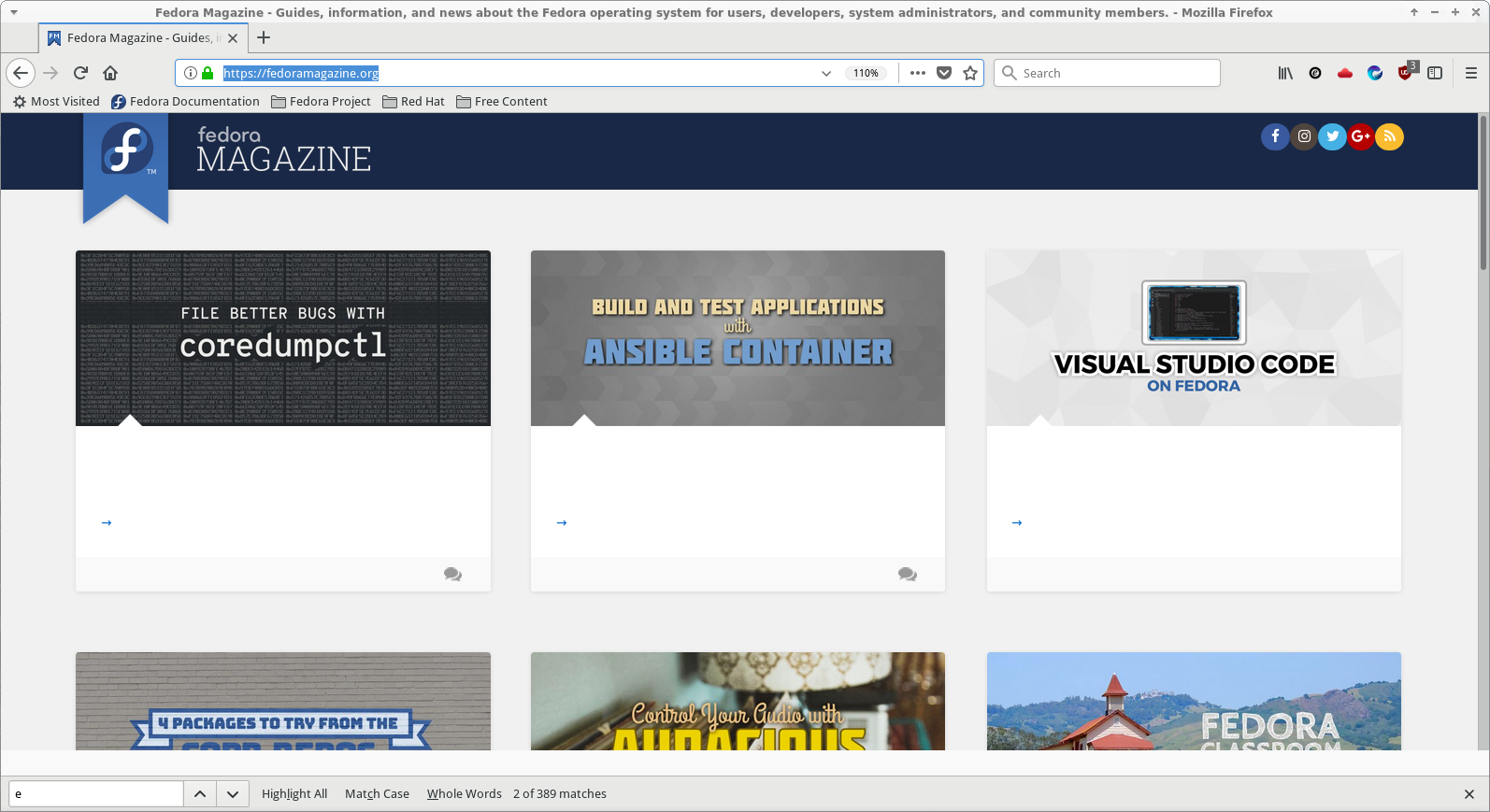
Task: Jump to previous find match
Action: pos(200,793)
